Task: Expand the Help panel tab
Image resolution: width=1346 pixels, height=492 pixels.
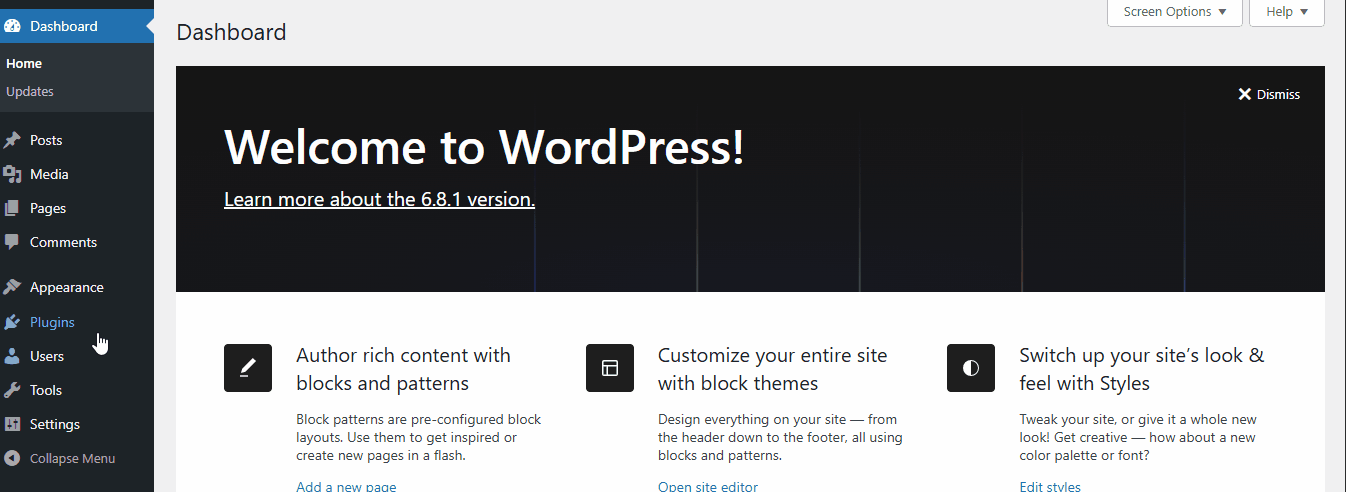Action: [x=1287, y=12]
